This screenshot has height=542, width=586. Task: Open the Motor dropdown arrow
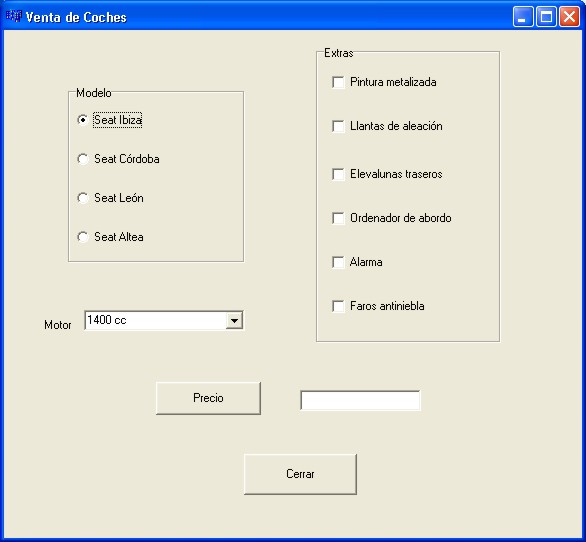pyautogui.click(x=234, y=320)
